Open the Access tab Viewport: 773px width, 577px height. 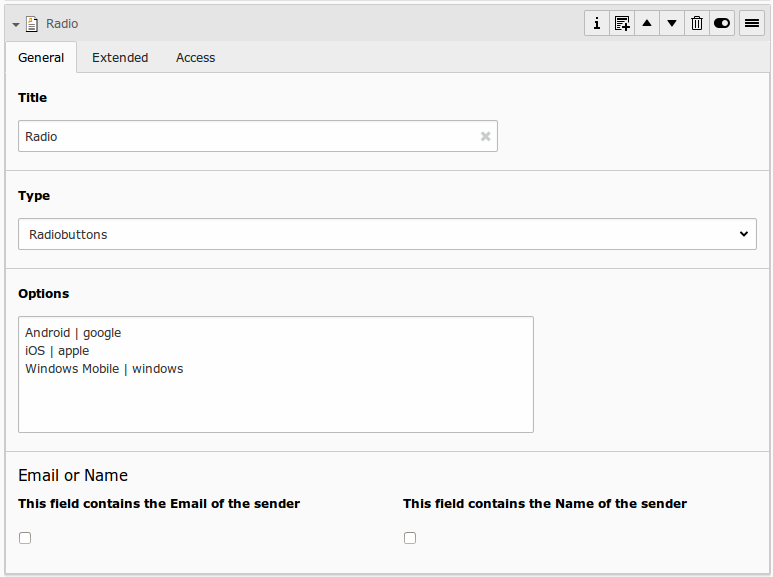195,58
